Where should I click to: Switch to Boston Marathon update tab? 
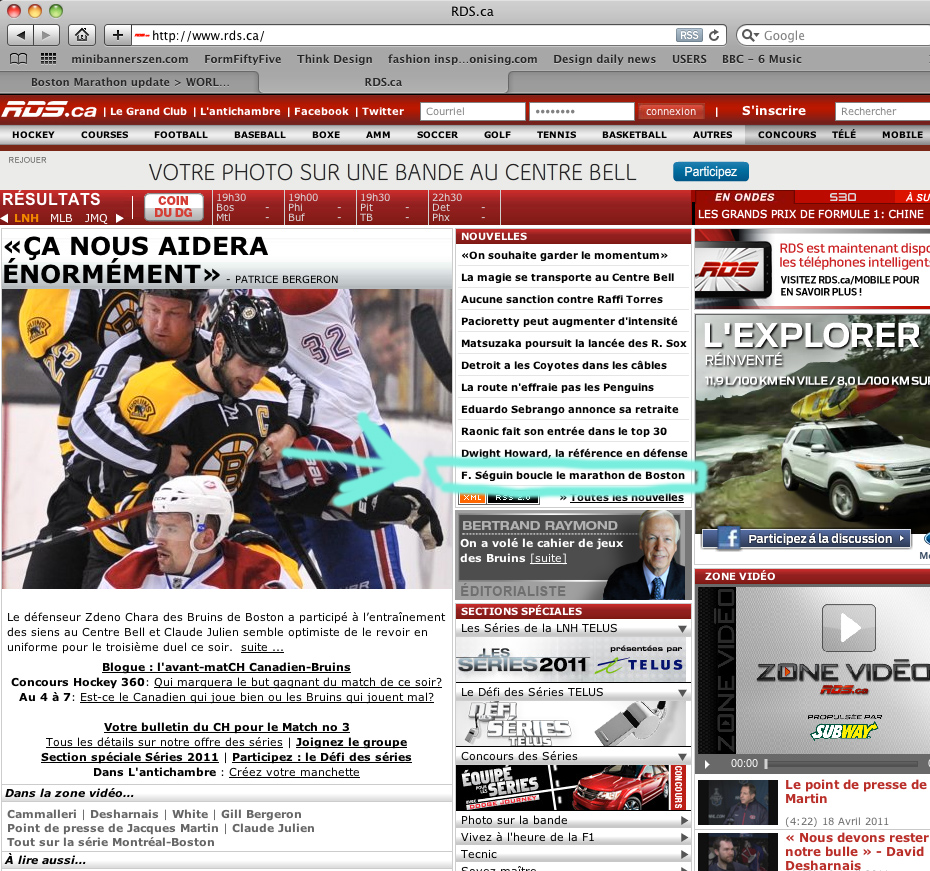click(130, 82)
